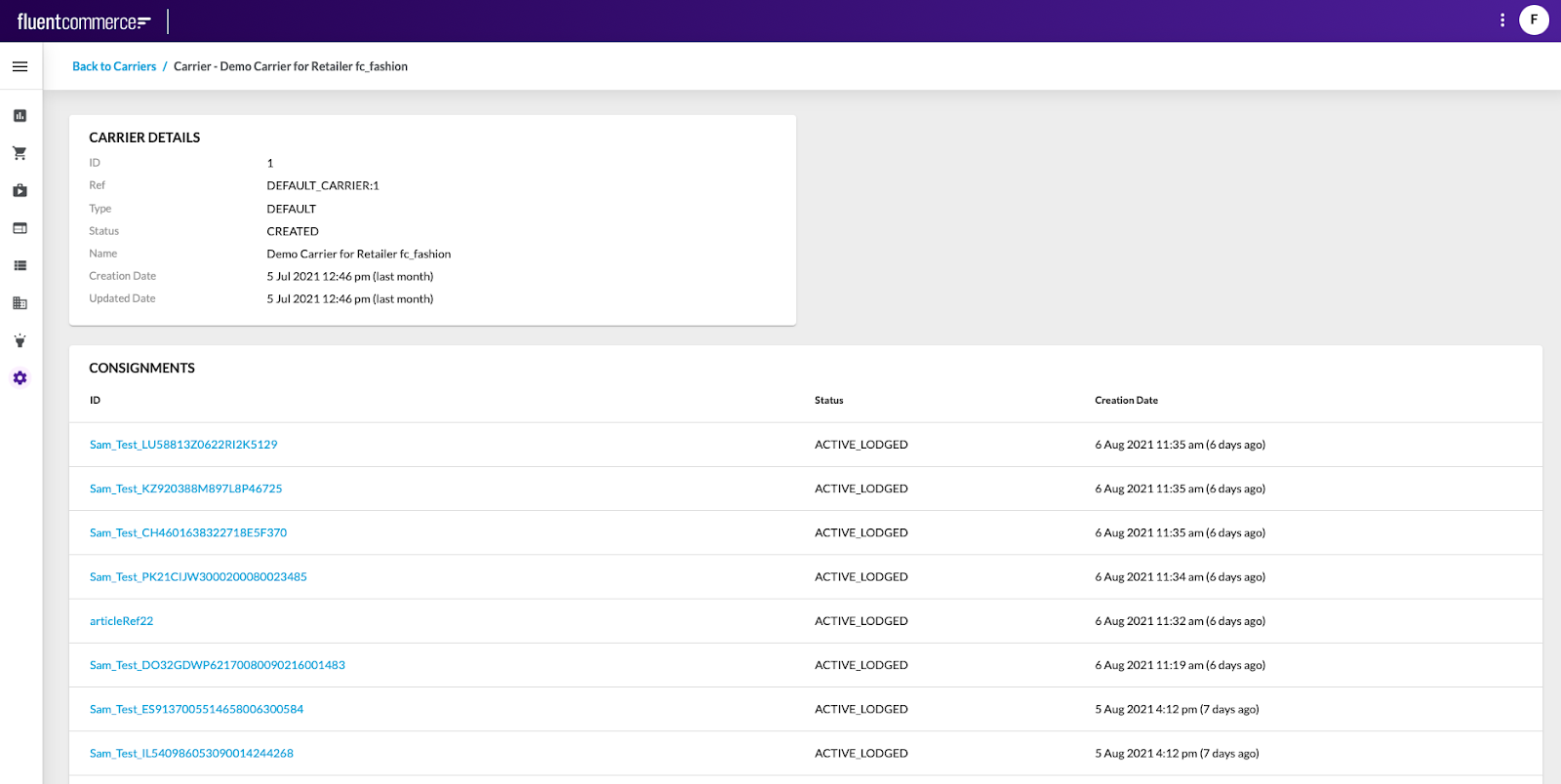Open consignment Sam_Test_IL5409860530900​14244268
This screenshot has height=784, width=1561.
(x=191, y=754)
